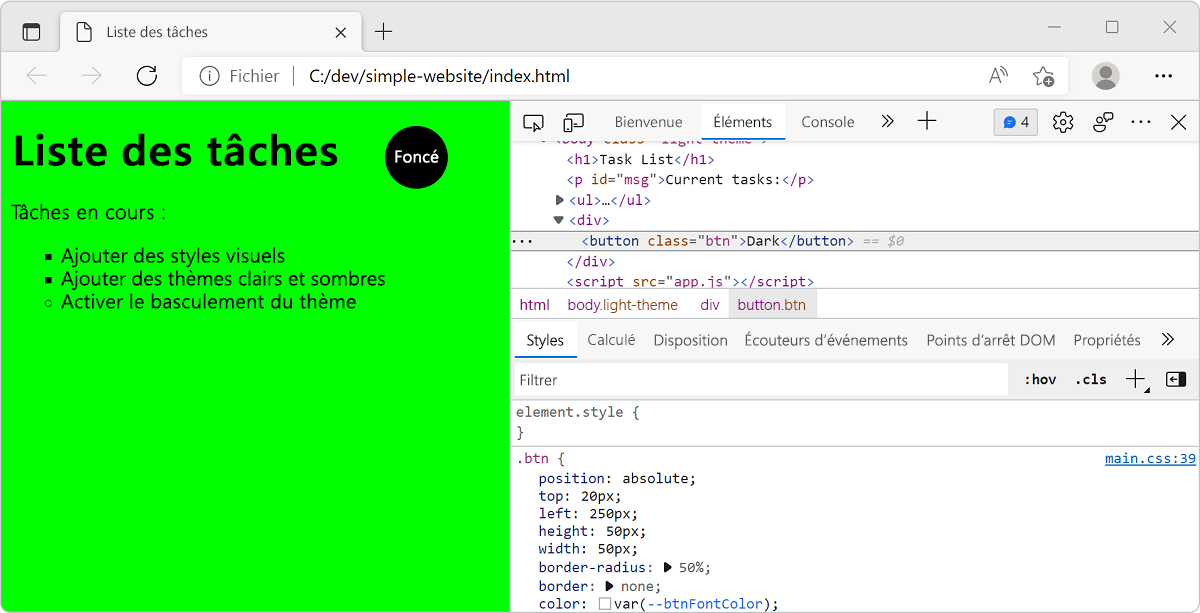
Task: Click body.light-theme breadcrumb
Action: (x=622, y=305)
